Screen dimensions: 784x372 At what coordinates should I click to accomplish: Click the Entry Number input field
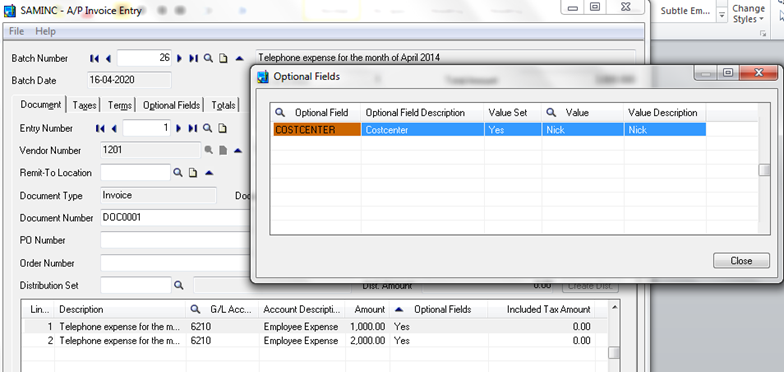pos(146,128)
